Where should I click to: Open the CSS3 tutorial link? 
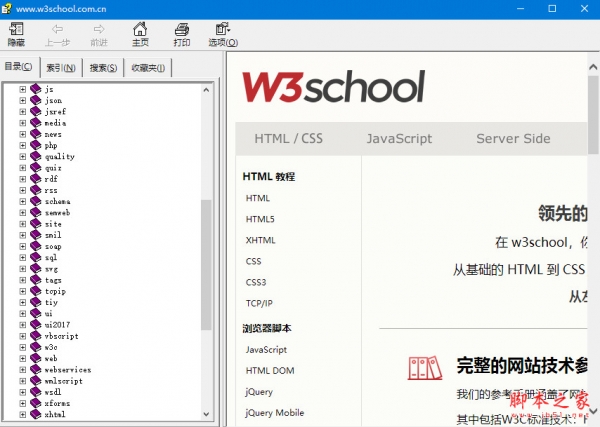pos(256,282)
